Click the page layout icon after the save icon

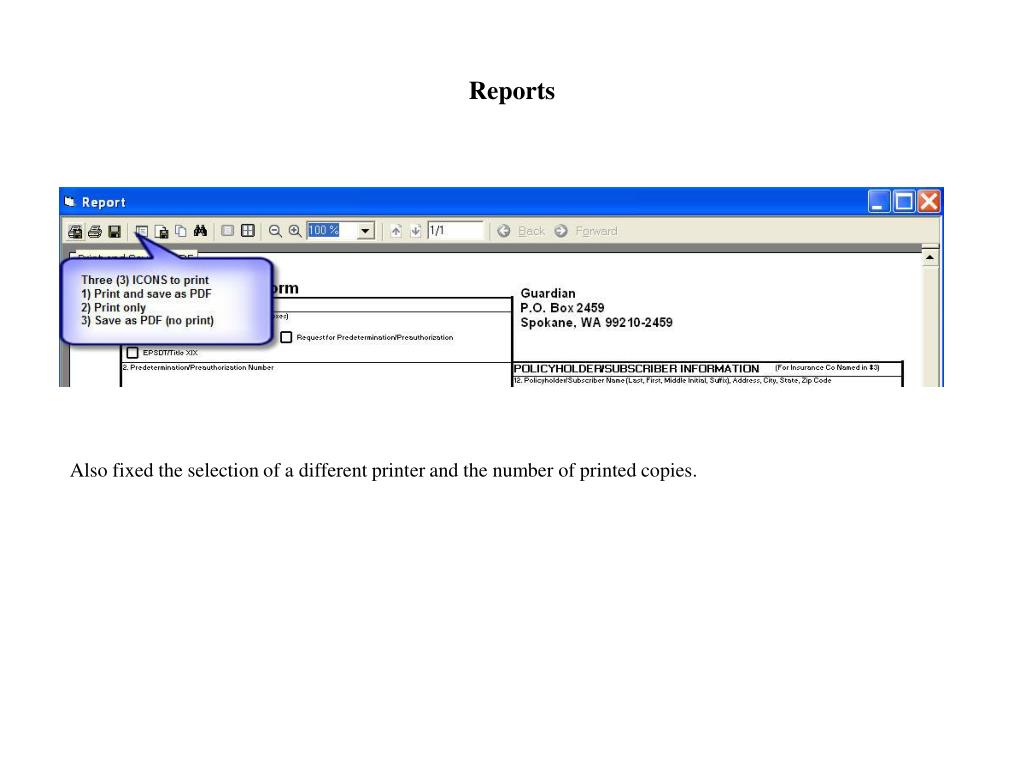tap(142, 231)
